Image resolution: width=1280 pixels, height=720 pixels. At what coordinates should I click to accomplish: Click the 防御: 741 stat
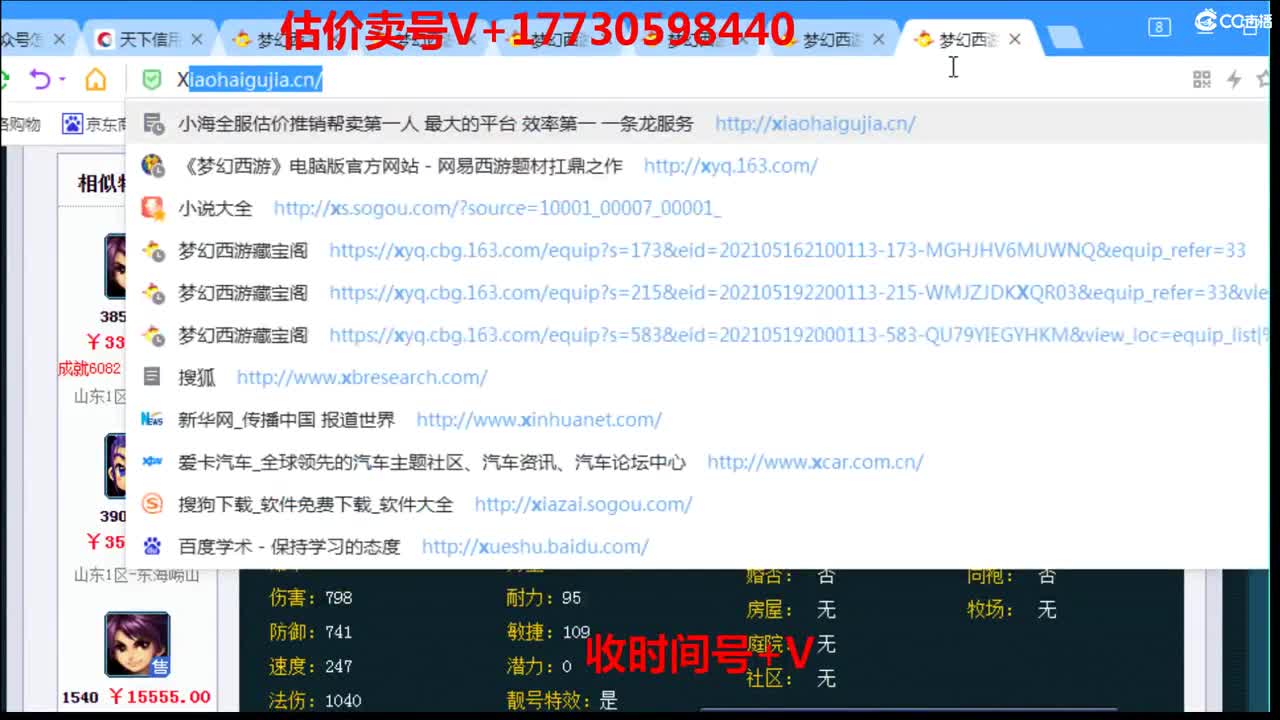[x=311, y=632]
